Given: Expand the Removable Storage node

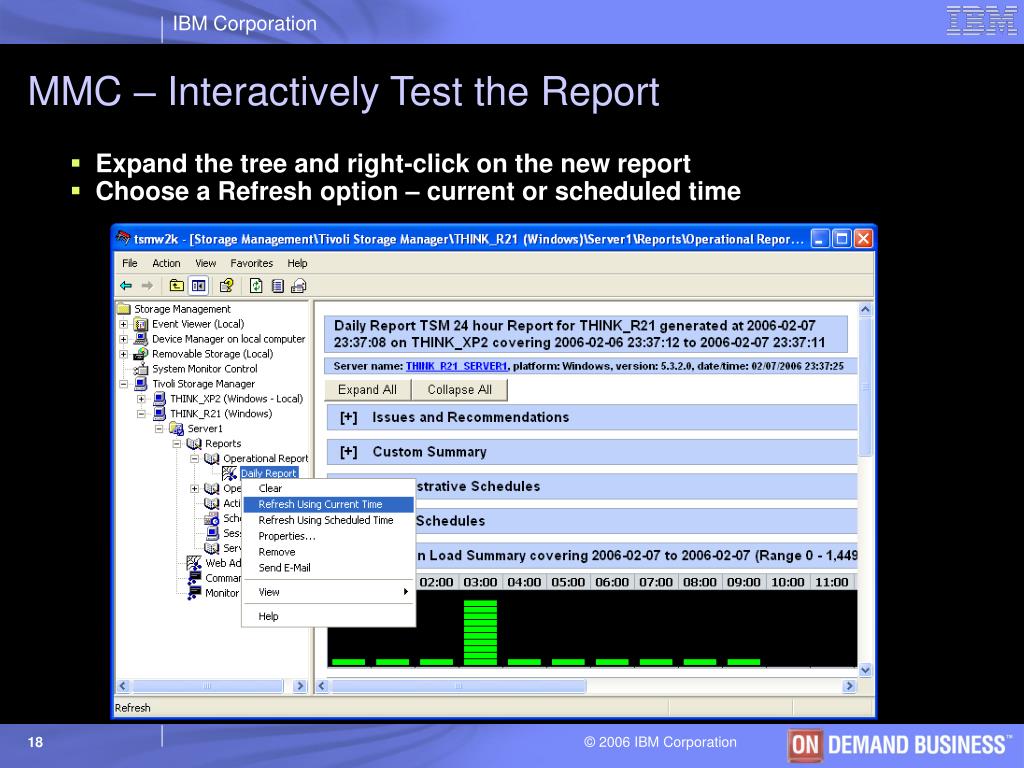Looking at the screenshot, I should click(123, 354).
